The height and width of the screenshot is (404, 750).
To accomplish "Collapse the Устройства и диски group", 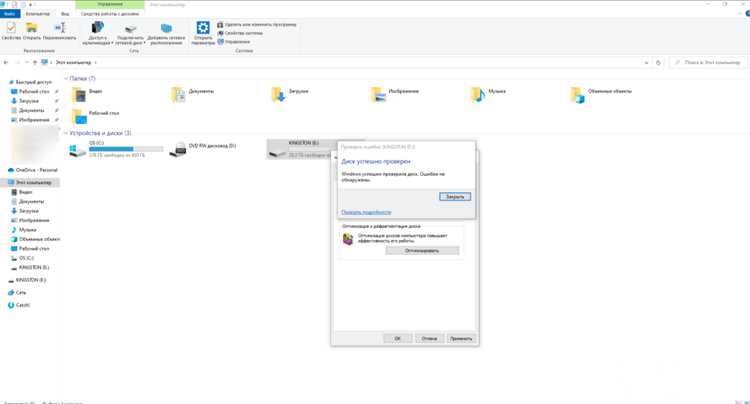I will tap(66, 133).
